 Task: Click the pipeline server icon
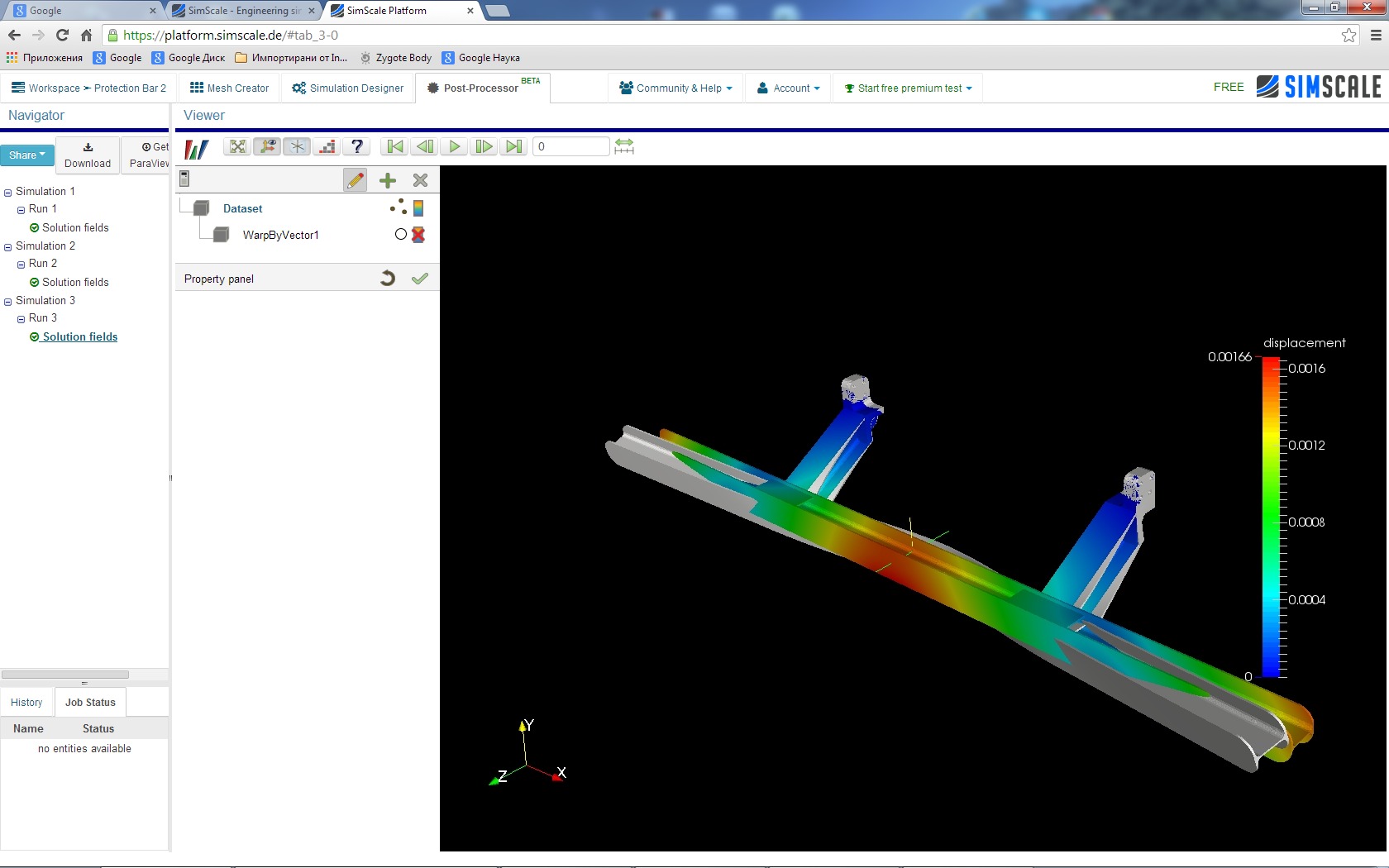(x=184, y=179)
